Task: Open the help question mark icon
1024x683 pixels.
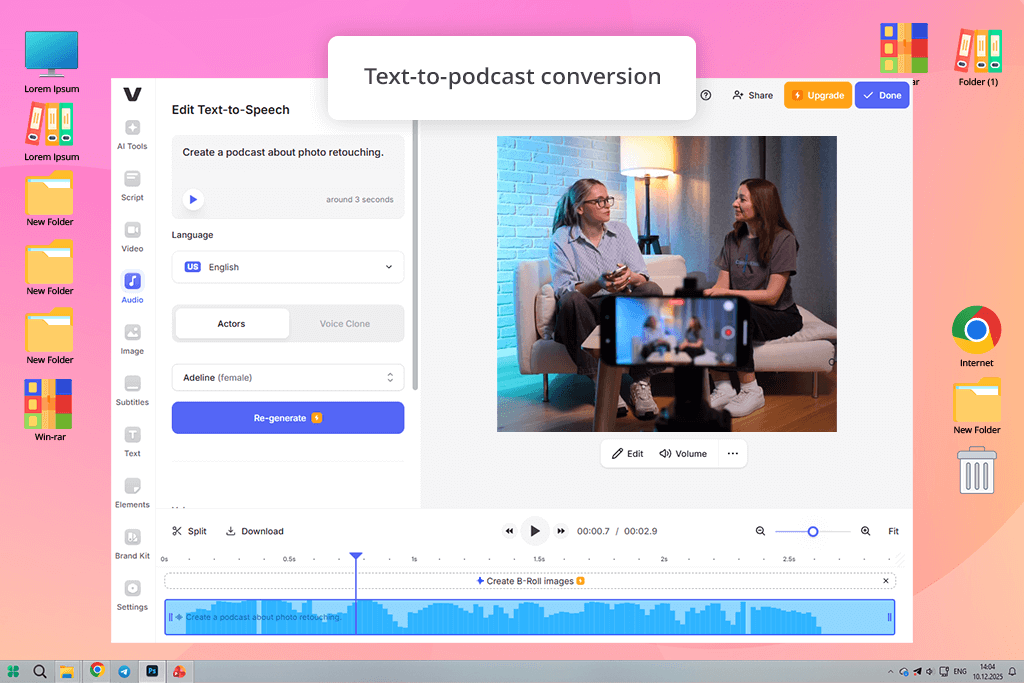Action: point(705,95)
